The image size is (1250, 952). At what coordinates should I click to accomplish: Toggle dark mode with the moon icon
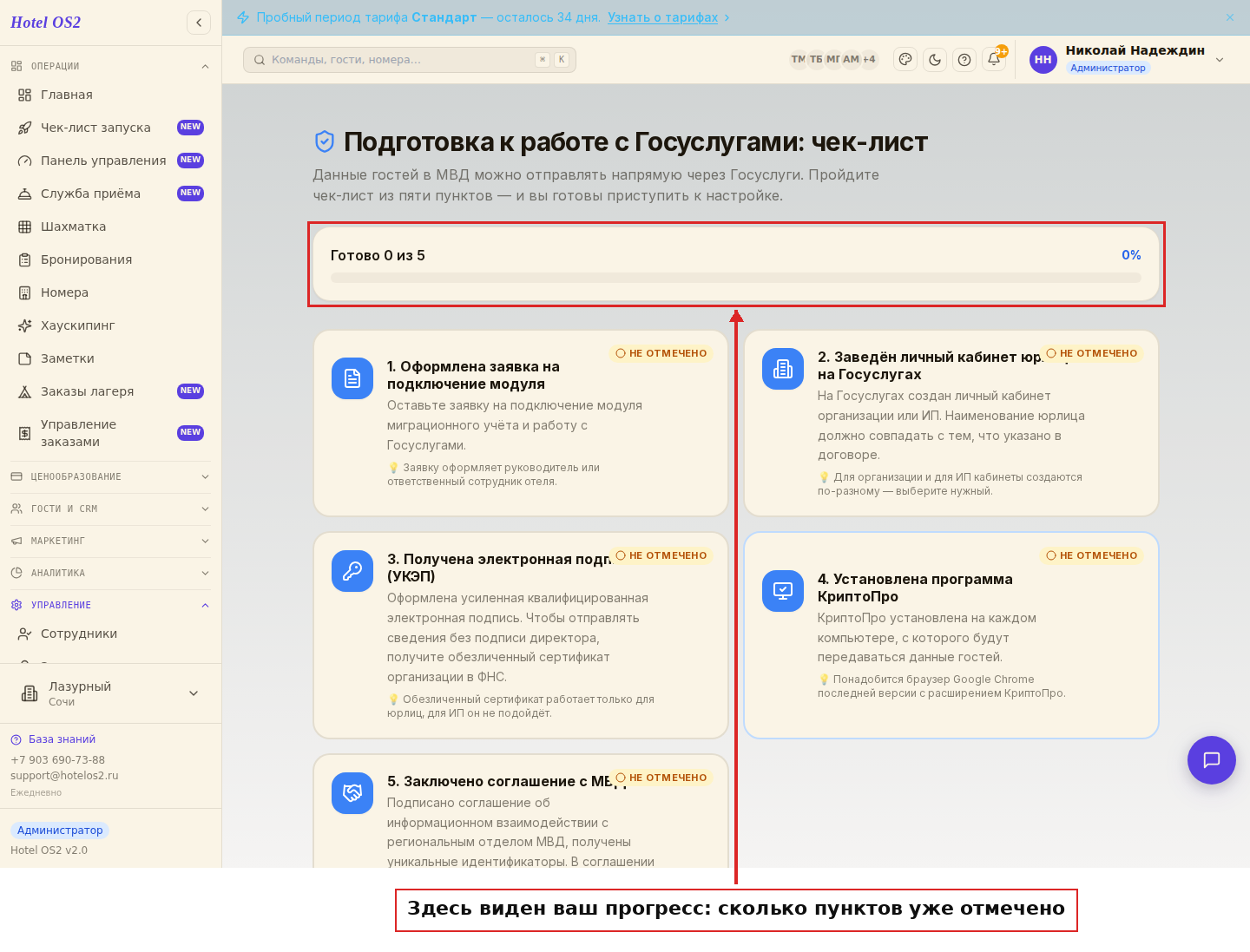(x=935, y=60)
